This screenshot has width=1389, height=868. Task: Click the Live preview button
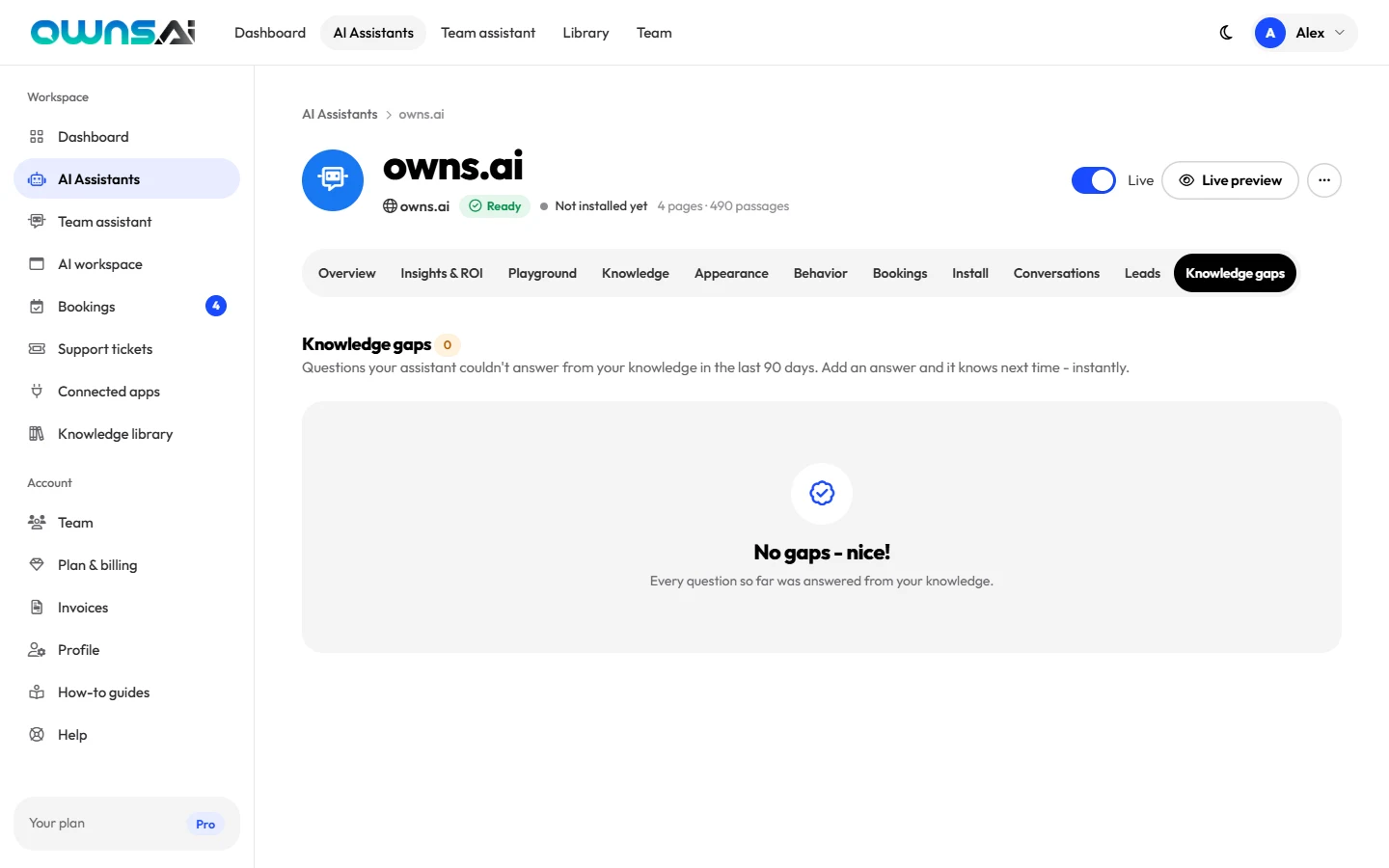coord(1230,180)
